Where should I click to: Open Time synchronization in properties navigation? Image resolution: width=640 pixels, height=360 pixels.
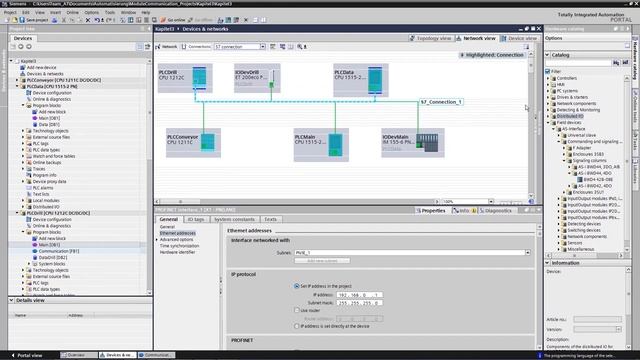click(x=179, y=246)
